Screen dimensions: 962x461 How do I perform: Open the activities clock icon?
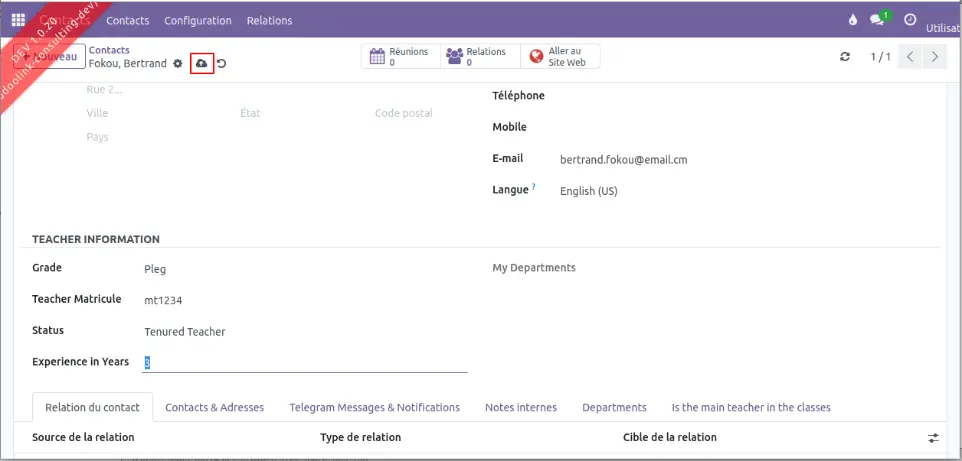pyautogui.click(x=909, y=20)
